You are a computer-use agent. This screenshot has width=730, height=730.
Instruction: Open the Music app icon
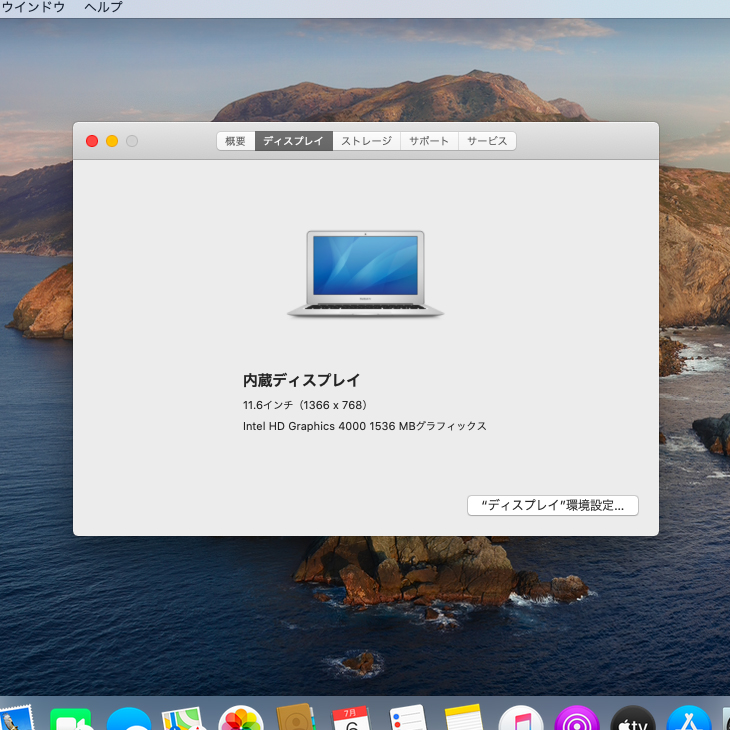pyautogui.click(x=520, y=719)
